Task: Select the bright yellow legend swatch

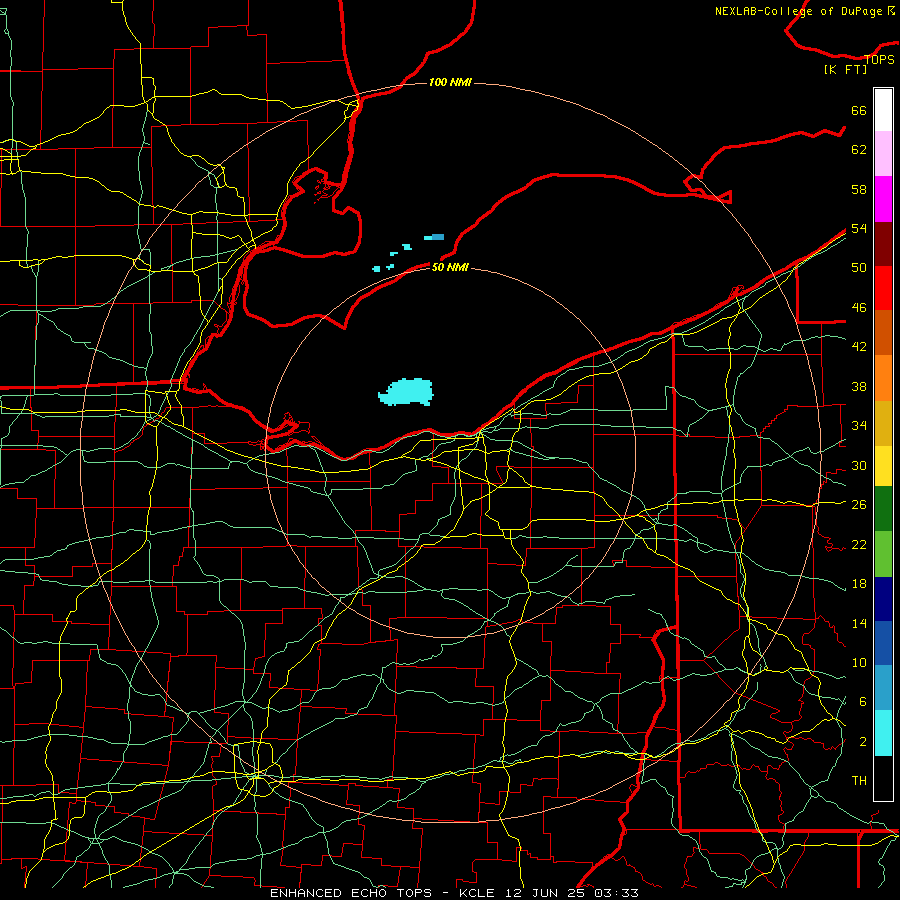Action: [x=883, y=466]
